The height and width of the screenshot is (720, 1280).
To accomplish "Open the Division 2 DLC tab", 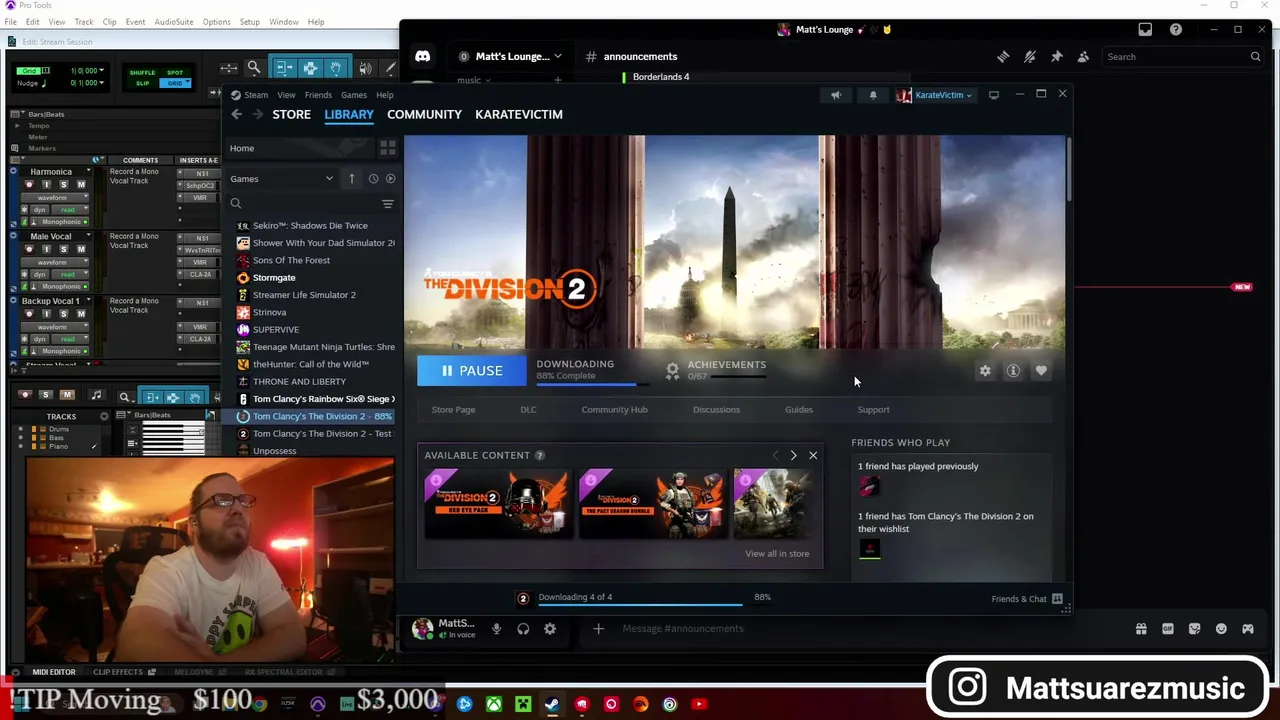I will coord(528,410).
